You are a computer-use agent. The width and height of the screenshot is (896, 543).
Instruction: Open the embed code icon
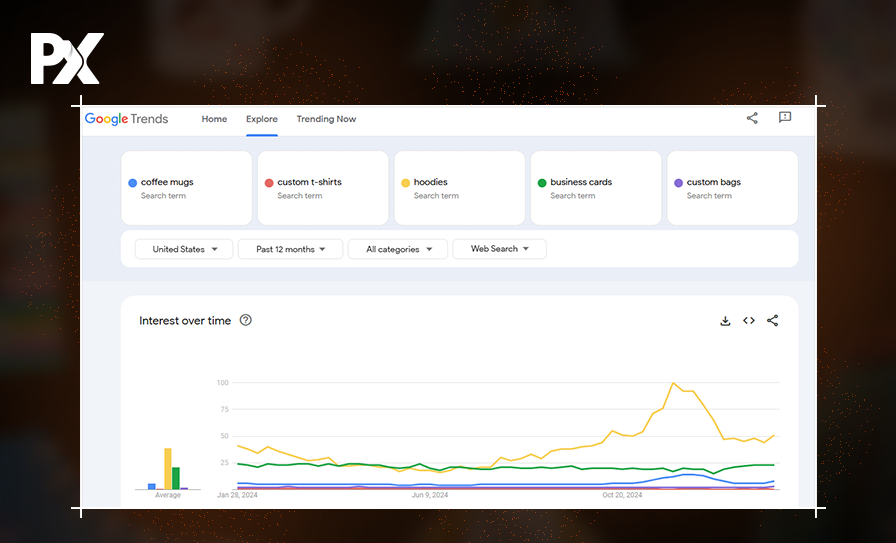point(749,321)
